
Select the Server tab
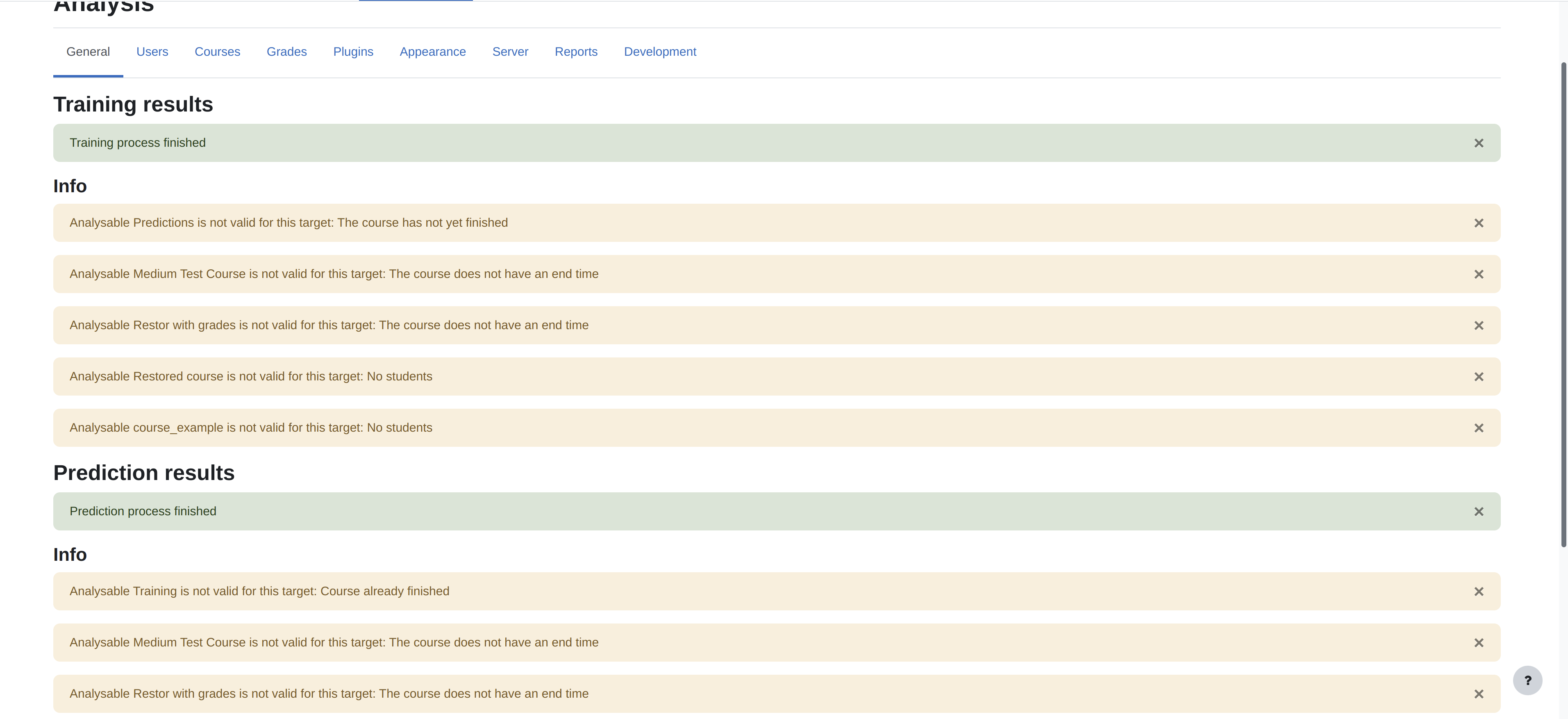tap(510, 52)
